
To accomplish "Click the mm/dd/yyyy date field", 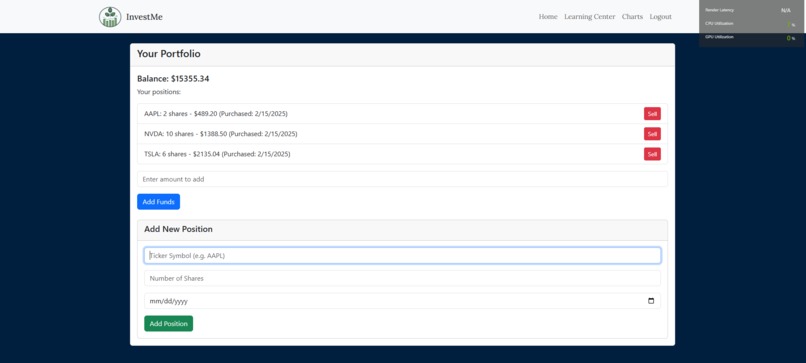I will click(402, 301).
